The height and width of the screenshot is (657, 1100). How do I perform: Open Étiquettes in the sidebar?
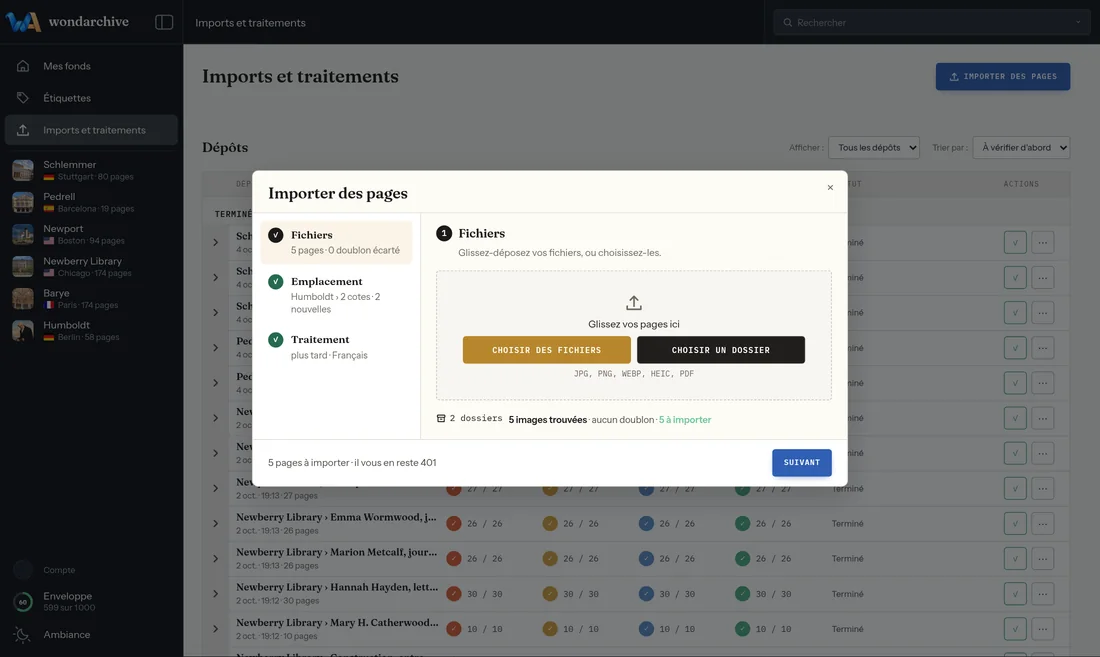click(x=91, y=97)
